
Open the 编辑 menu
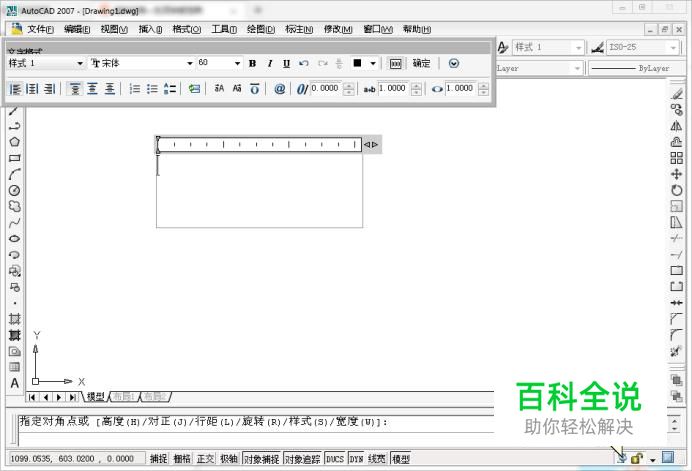(77, 30)
